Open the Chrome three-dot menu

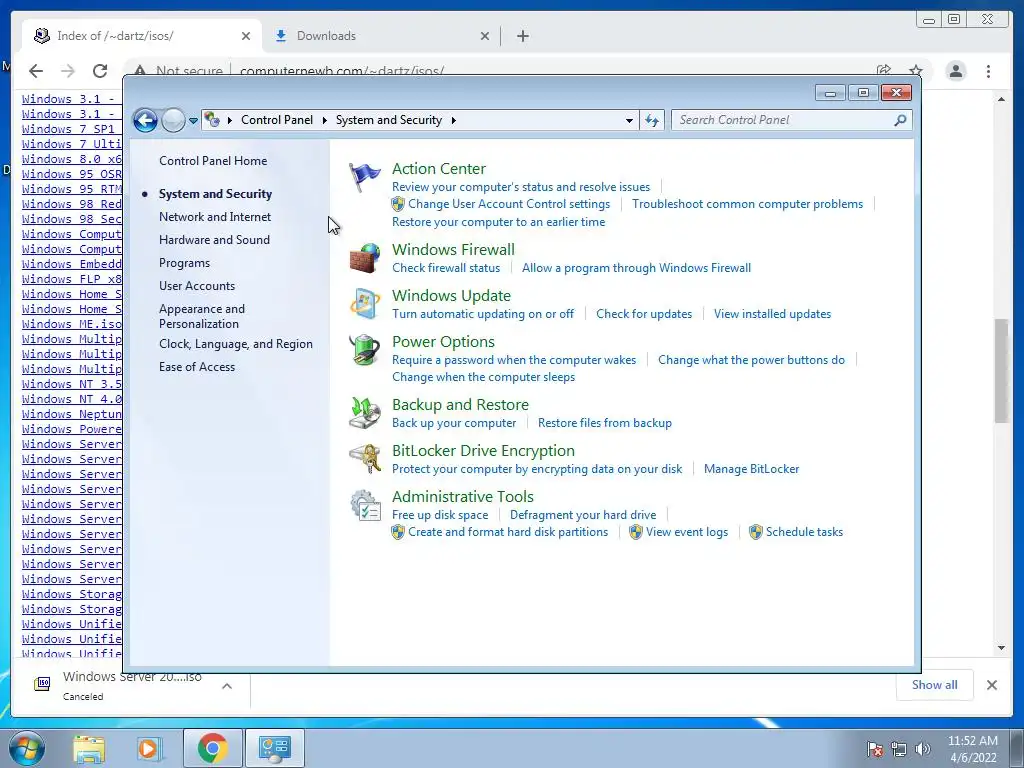pyautogui.click(x=988, y=71)
